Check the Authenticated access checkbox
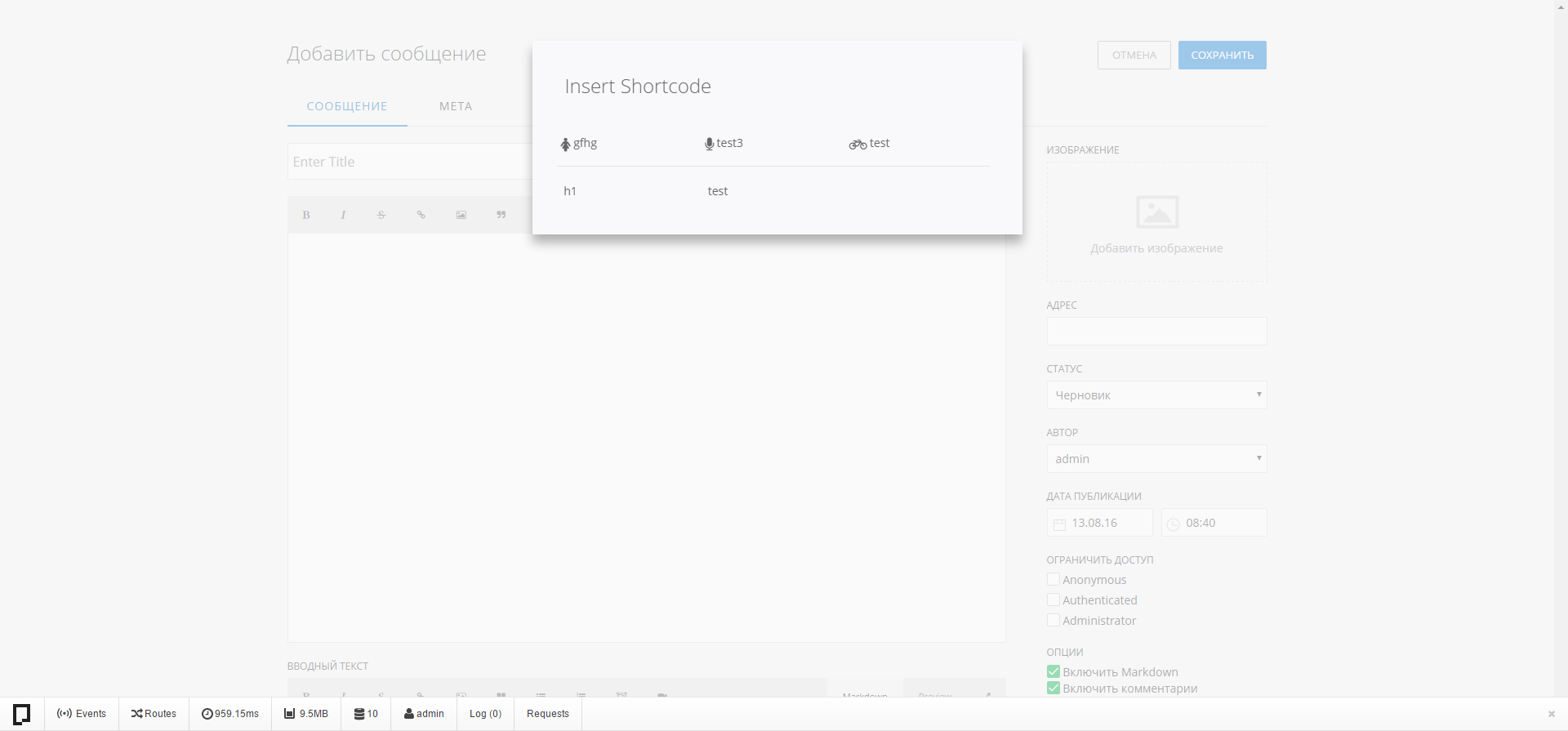This screenshot has height=731, width=1568. tap(1053, 600)
